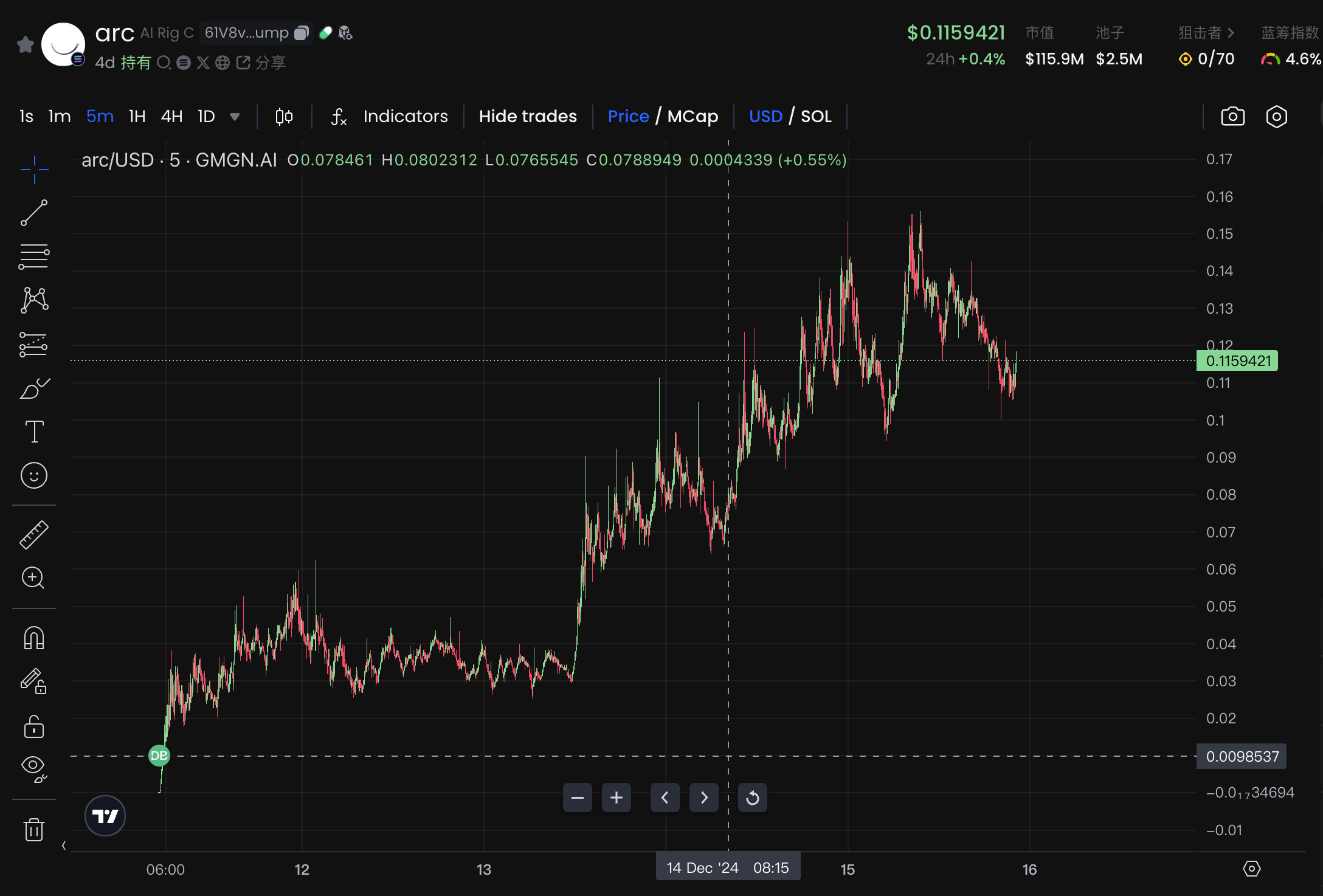Take a chart snapshot with camera icon

1232,116
